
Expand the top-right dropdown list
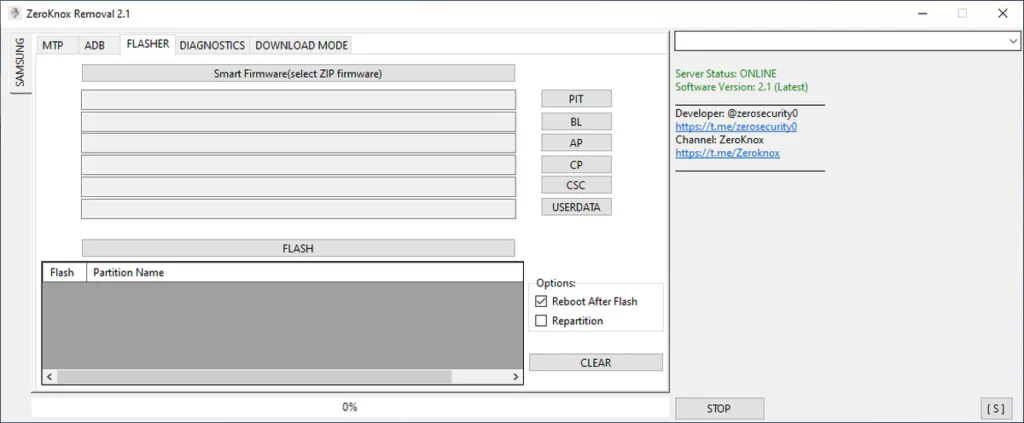1012,41
